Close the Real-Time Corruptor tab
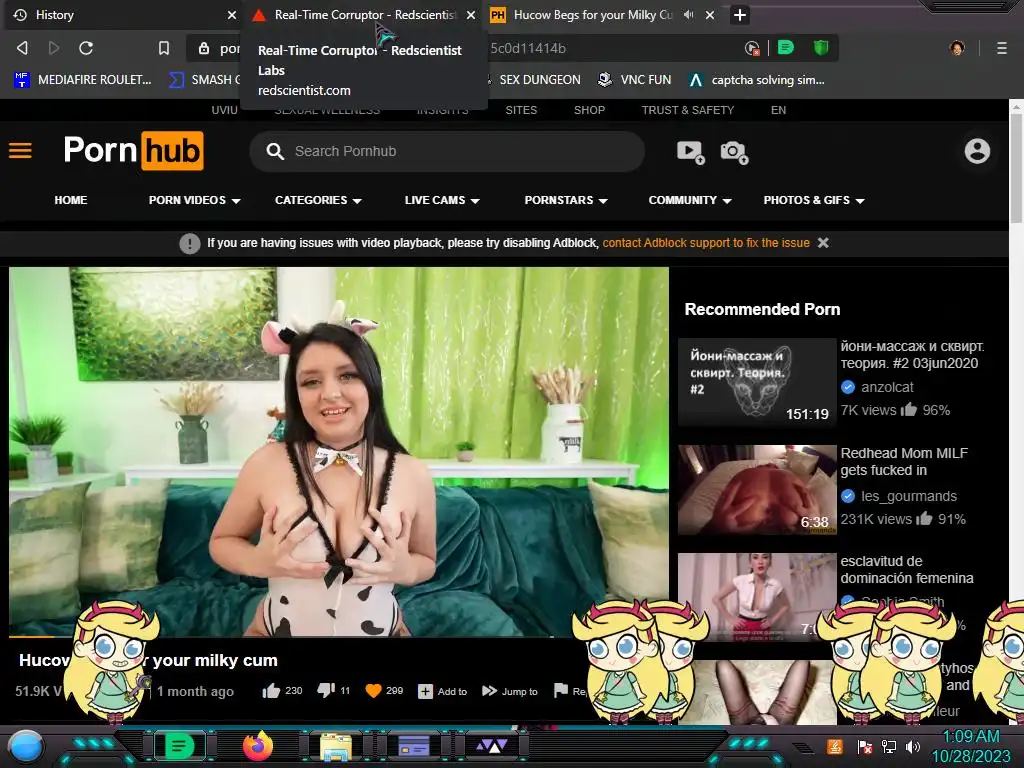This screenshot has width=1024, height=768. pos(471,15)
